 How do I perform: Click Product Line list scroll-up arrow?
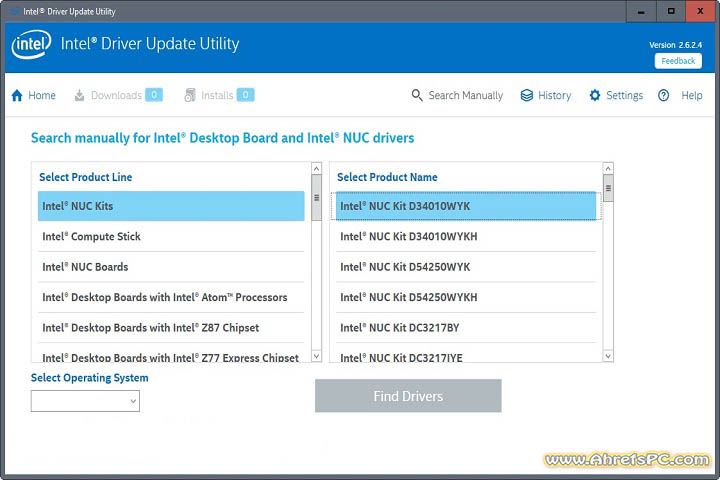tap(316, 169)
